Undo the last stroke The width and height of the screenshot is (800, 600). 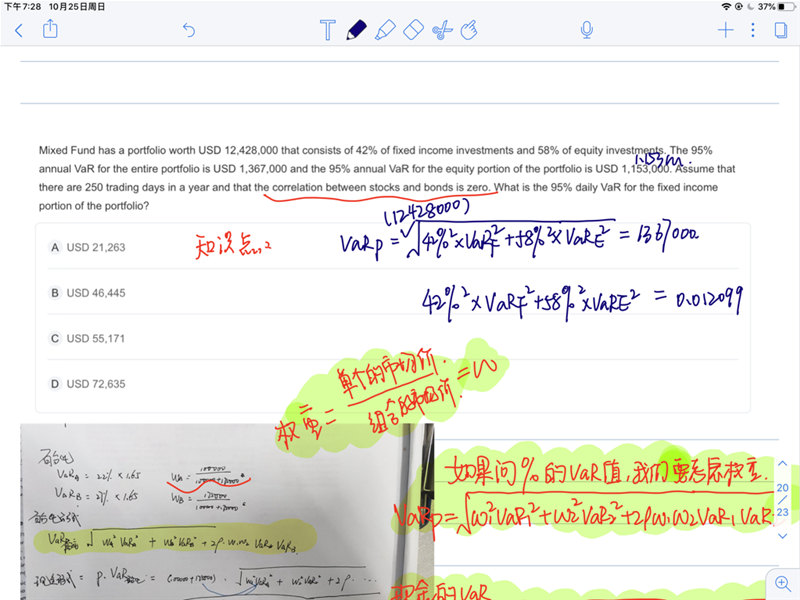(189, 30)
